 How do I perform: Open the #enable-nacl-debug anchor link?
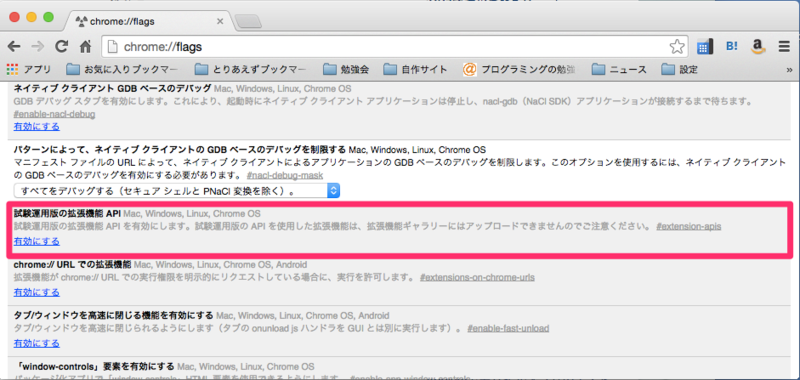(55, 114)
